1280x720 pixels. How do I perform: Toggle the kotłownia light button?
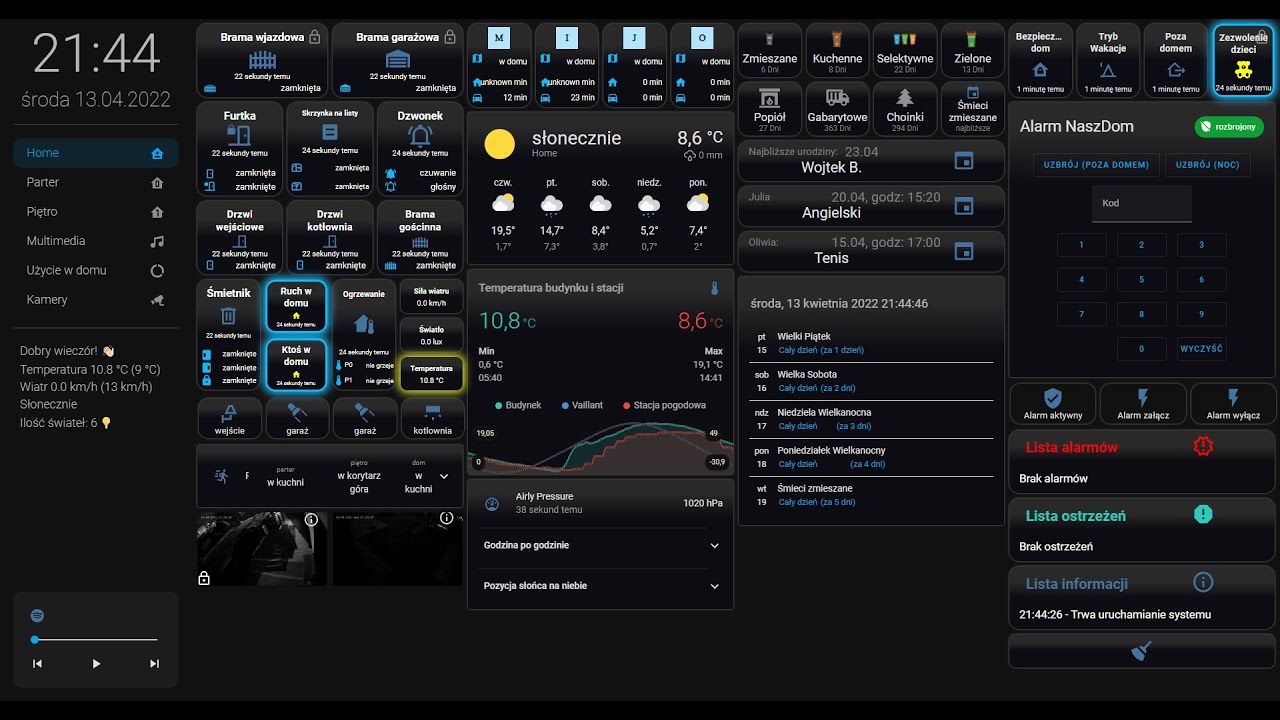[x=432, y=418]
